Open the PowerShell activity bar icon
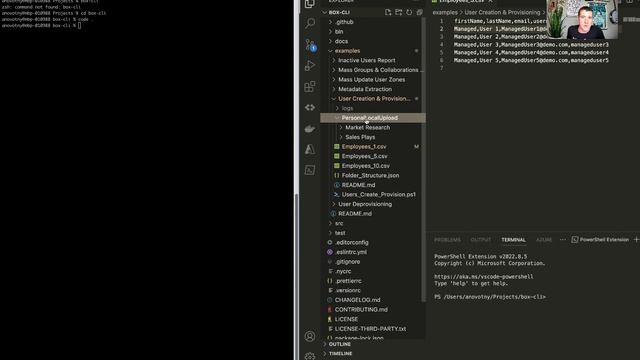This screenshot has height=360, width=640. pos(310,170)
